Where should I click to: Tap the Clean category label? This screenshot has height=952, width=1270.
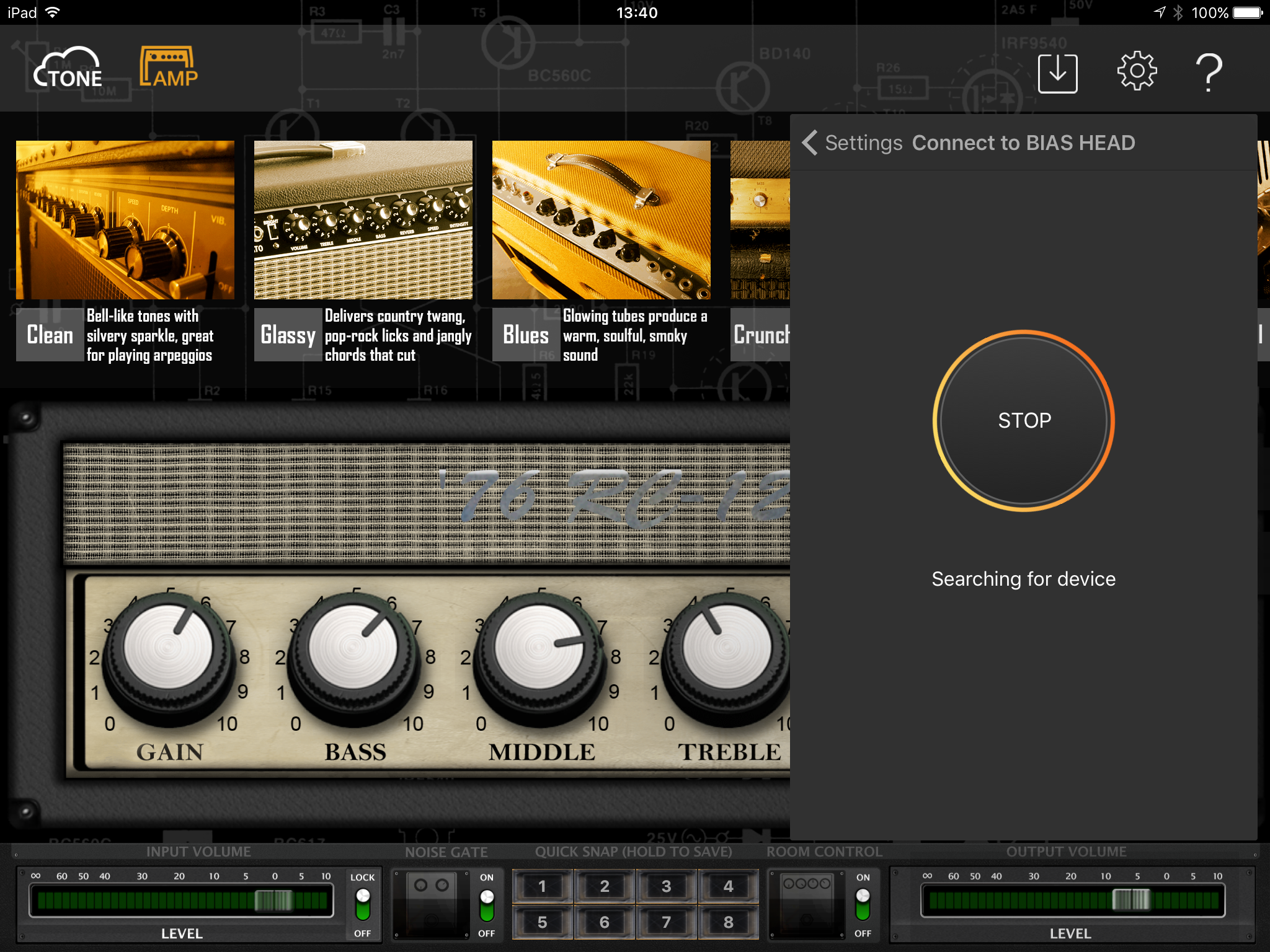[x=50, y=335]
